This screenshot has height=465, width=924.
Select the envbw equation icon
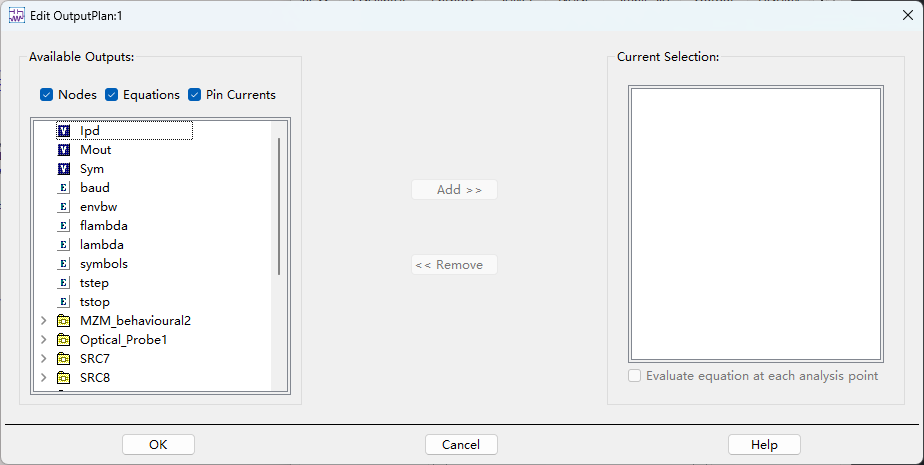coord(64,207)
